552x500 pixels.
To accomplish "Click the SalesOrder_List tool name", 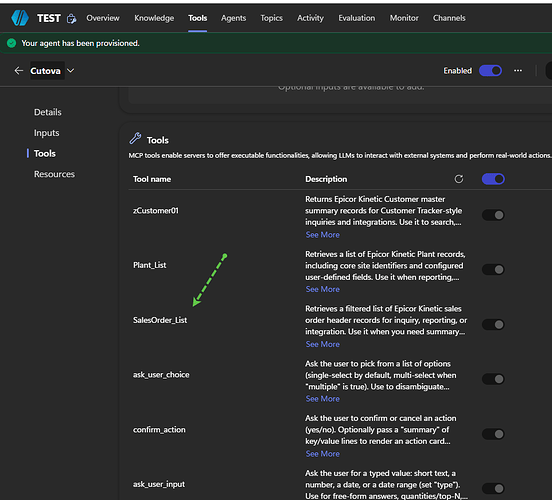I will [x=160, y=320].
